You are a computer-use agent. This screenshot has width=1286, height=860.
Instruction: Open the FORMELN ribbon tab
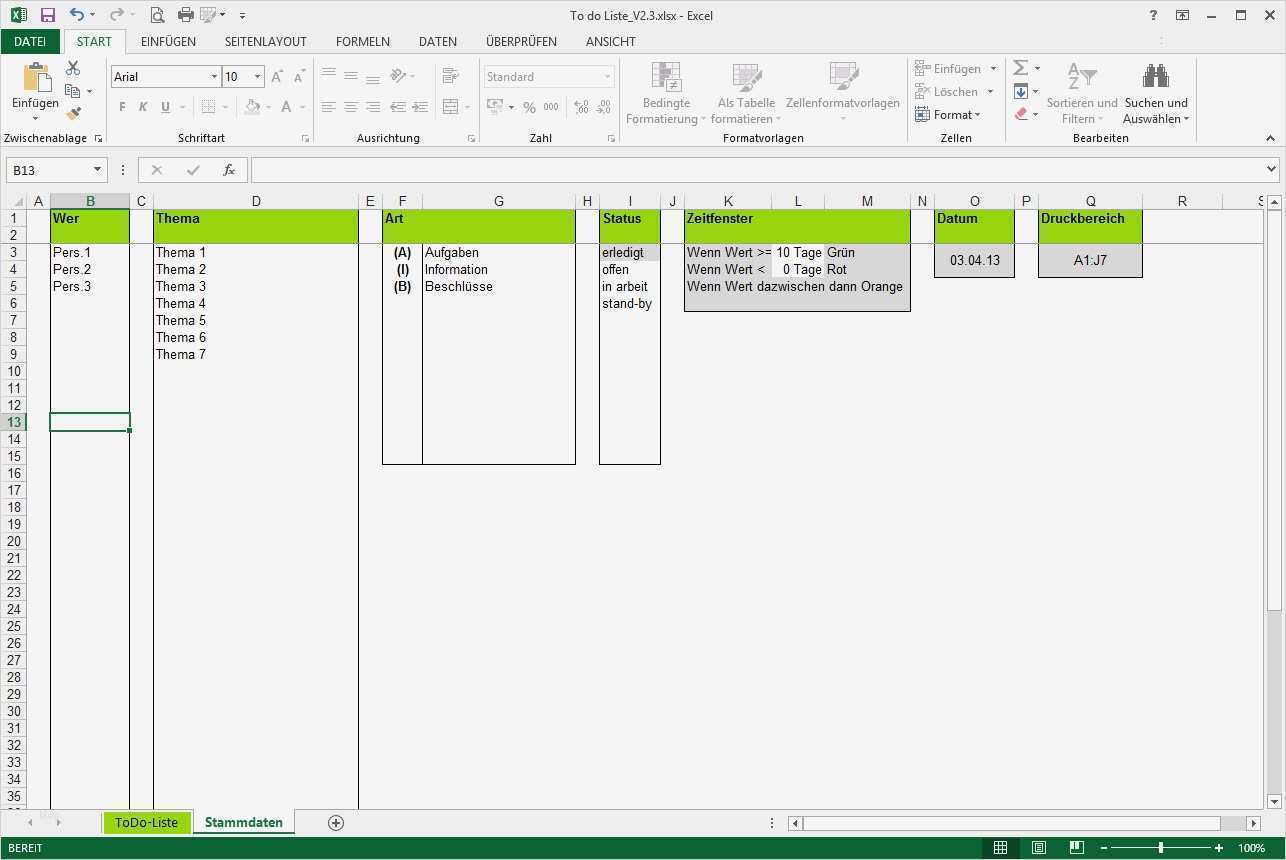[362, 41]
